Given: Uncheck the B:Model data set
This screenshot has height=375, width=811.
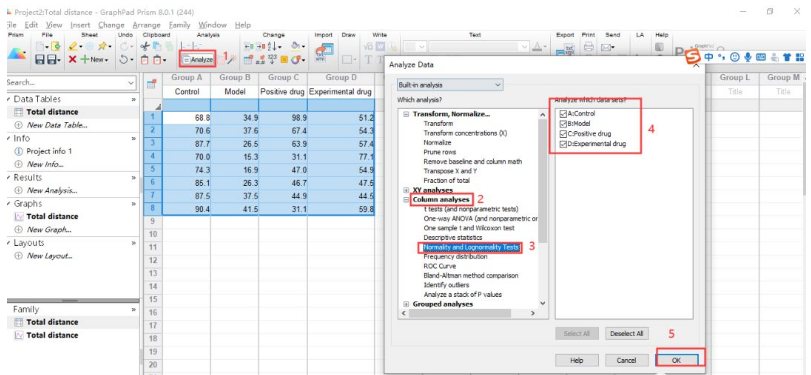Looking at the screenshot, I should pos(563,123).
